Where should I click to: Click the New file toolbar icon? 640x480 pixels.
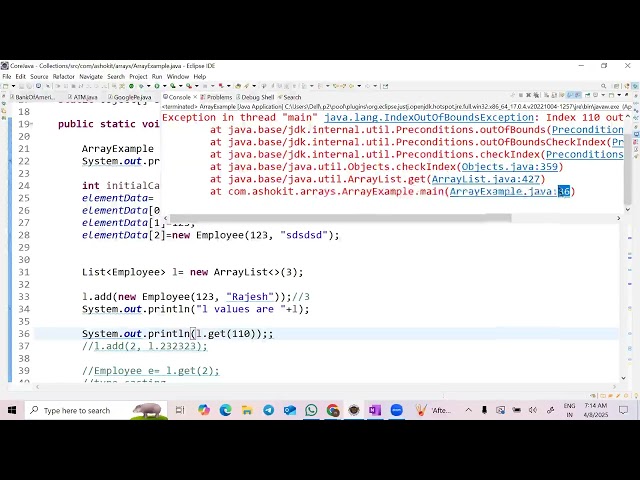[5, 86]
